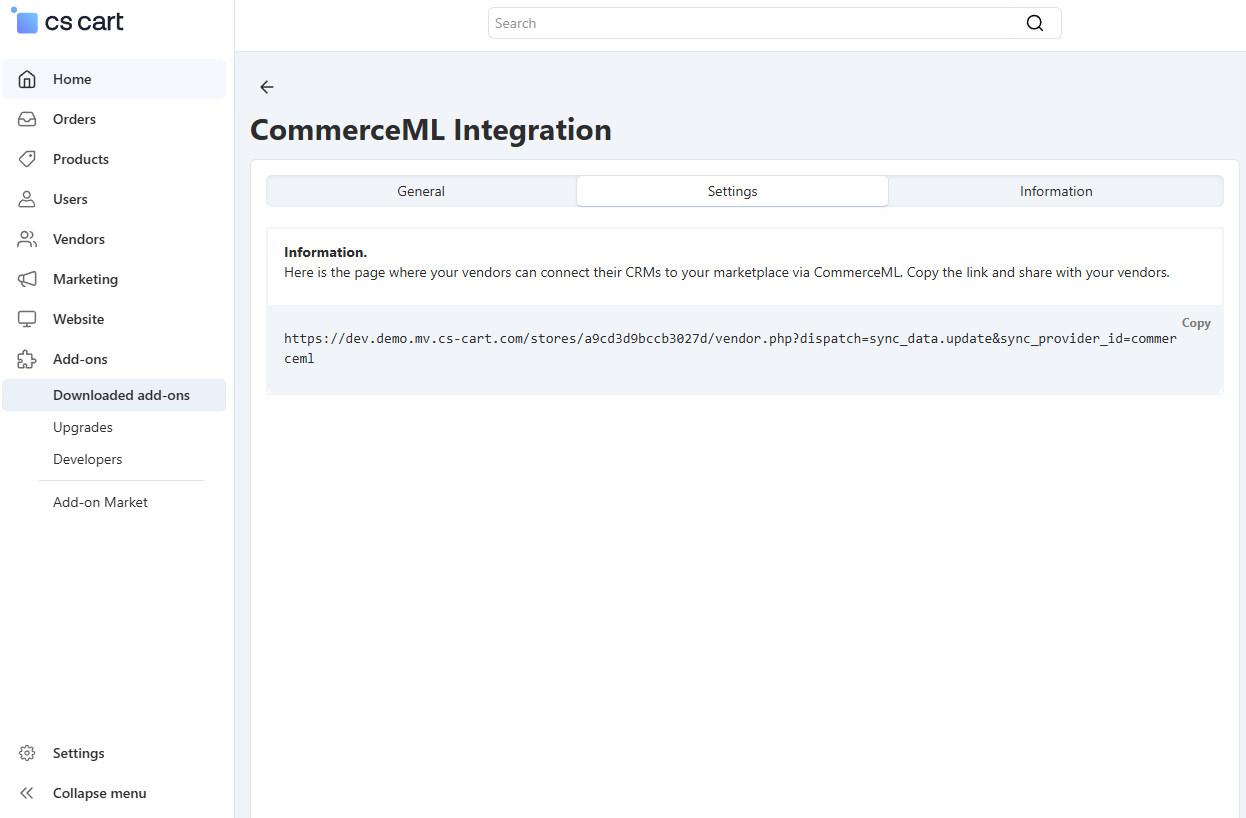Open the Marketing menu item
The height and width of the screenshot is (818, 1246).
click(x=114, y=279)
